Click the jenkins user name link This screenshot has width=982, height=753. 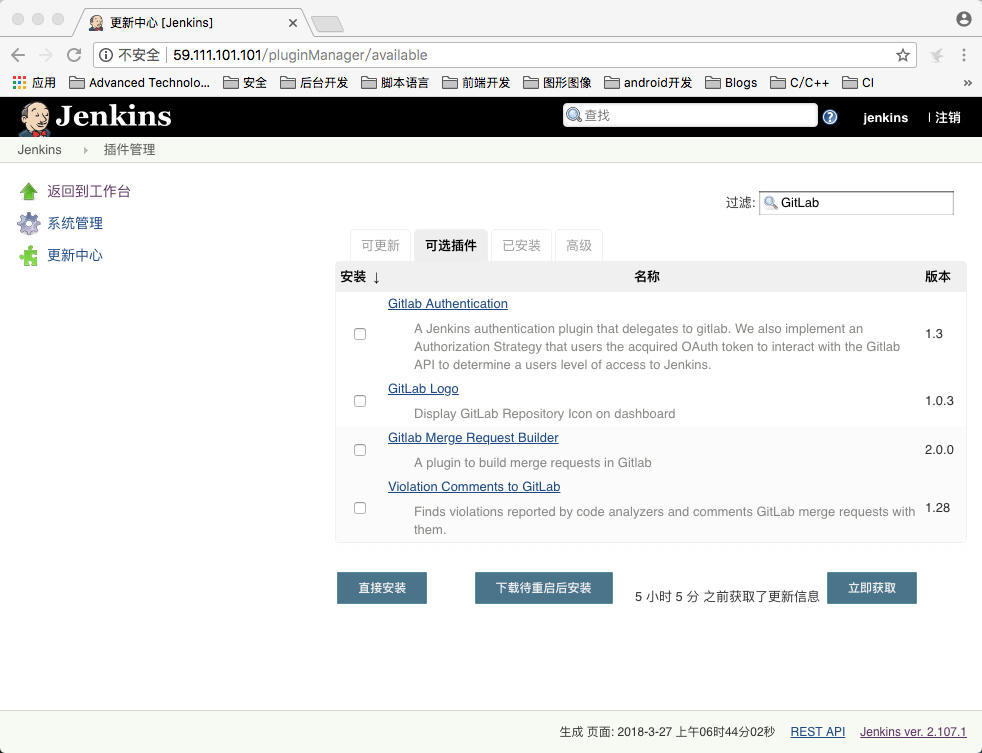tap(886, 117)
